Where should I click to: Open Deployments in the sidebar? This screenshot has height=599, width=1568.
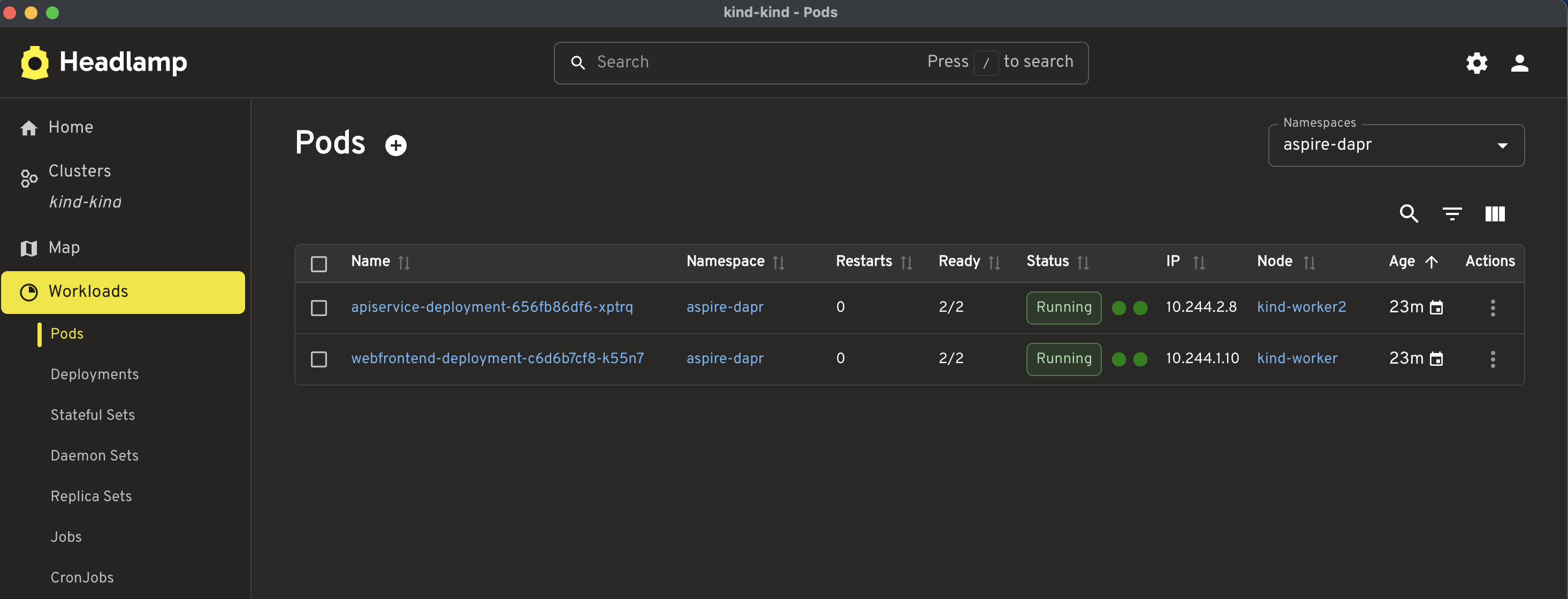click(x=94, y=374)
